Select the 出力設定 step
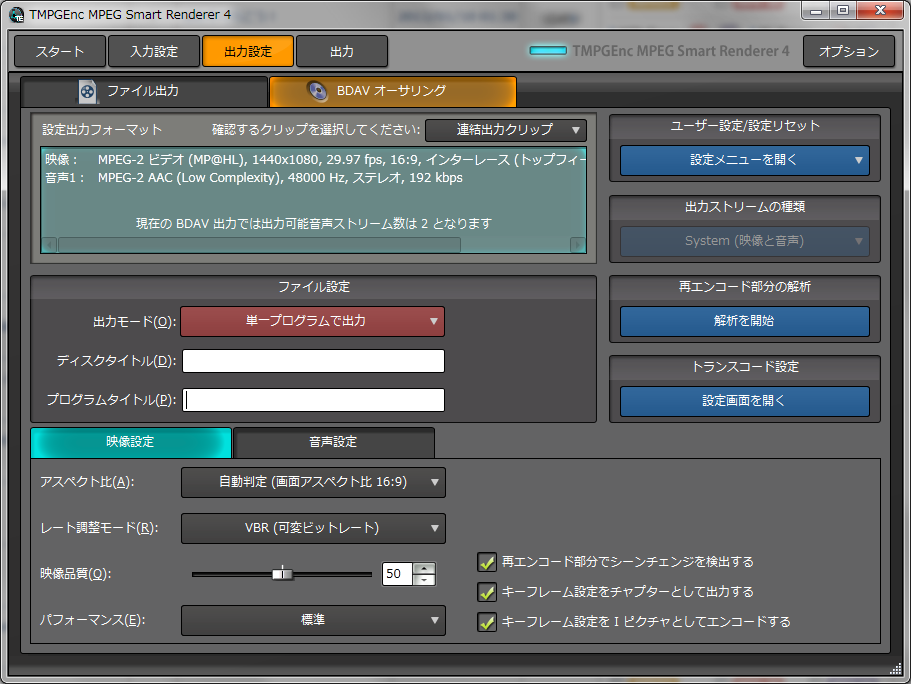This screenshot has height=684, width=911. point(248,52)
